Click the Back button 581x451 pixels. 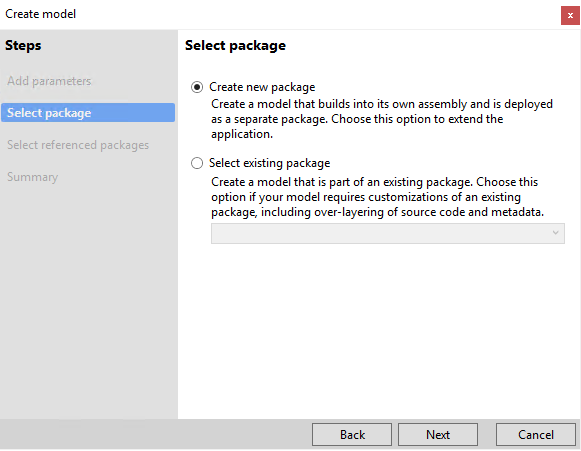point(352,435)
